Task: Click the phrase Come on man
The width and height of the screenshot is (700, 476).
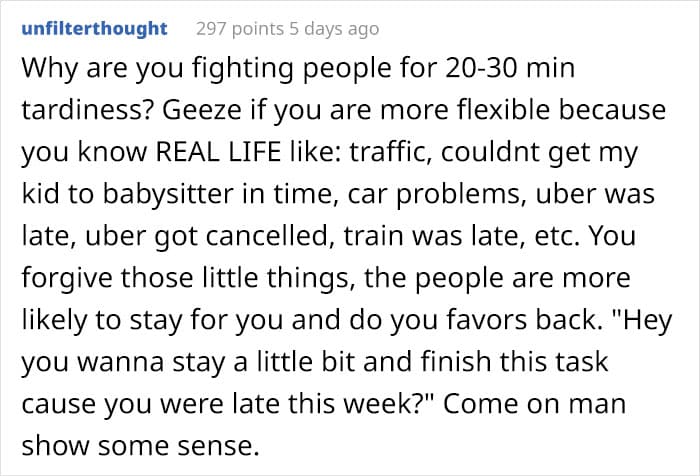Action: tap(534, 404)
